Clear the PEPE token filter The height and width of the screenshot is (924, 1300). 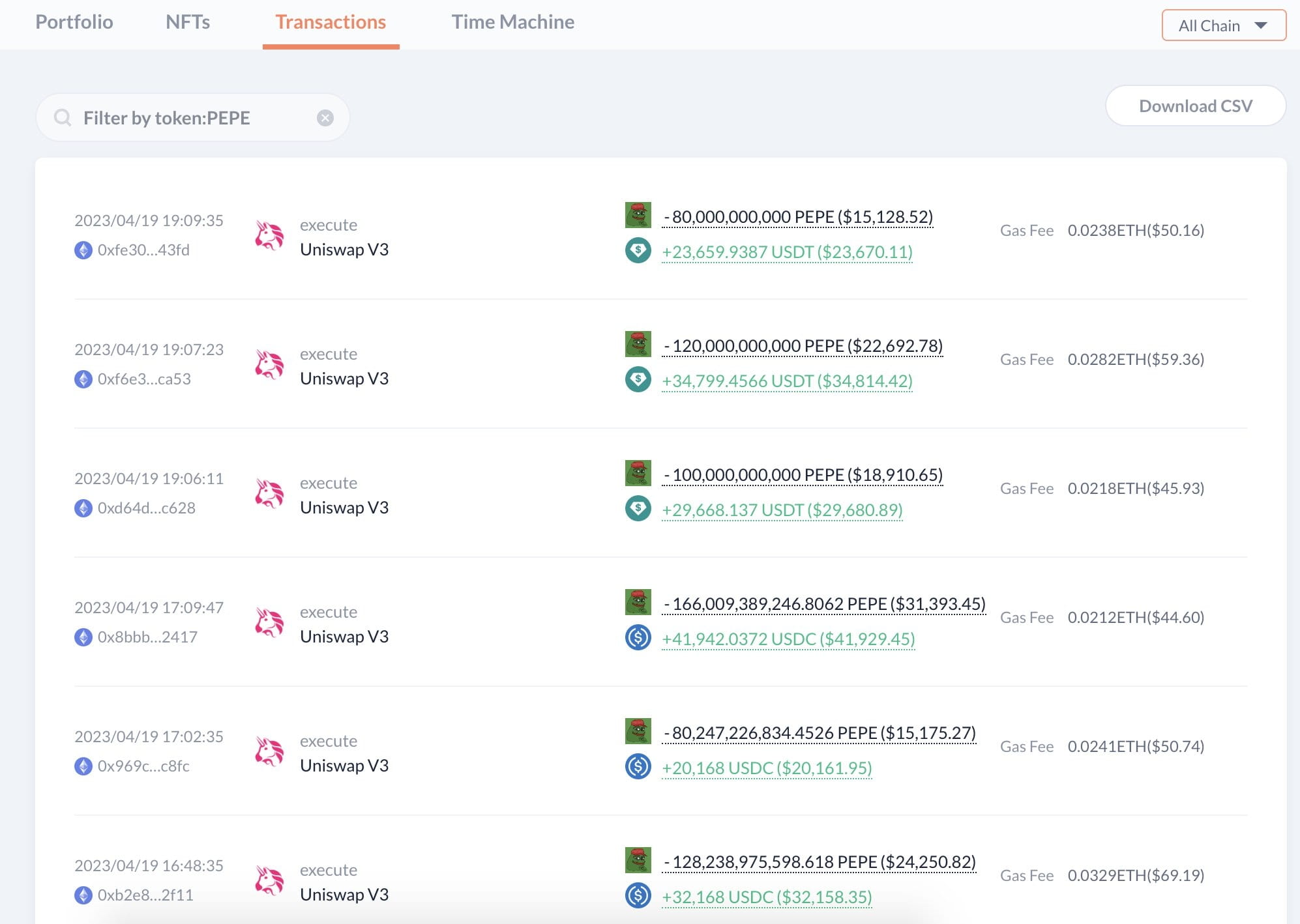pos(325,118)
